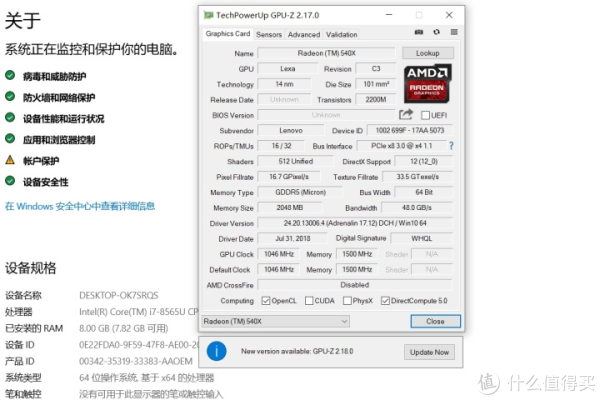Click the Driver Version field
This screenshot has height=400, width=600.
point(355,223)
